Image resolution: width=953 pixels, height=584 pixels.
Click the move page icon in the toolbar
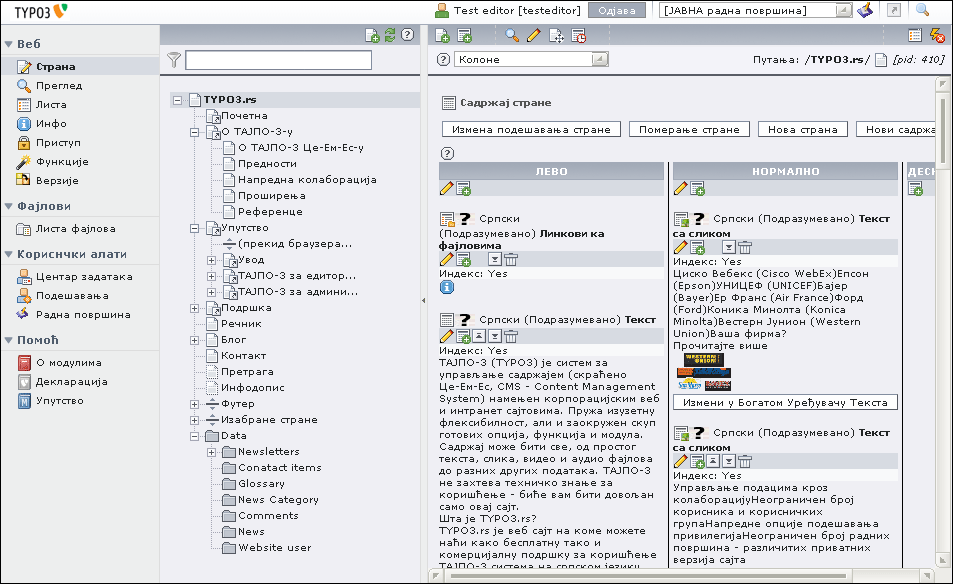point(556,36)
